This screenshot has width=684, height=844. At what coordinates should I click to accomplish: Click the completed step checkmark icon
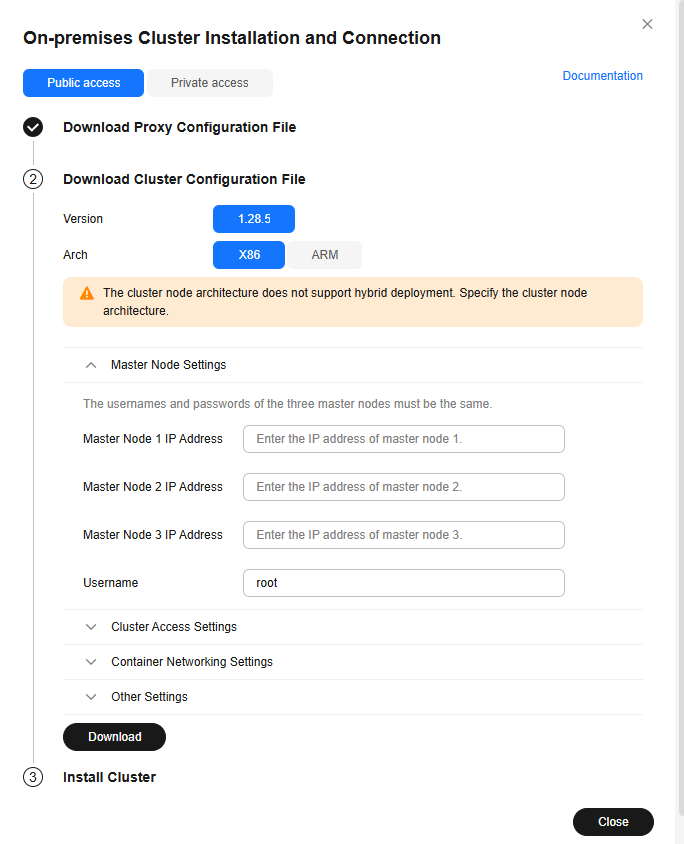[x=33, y=127]
